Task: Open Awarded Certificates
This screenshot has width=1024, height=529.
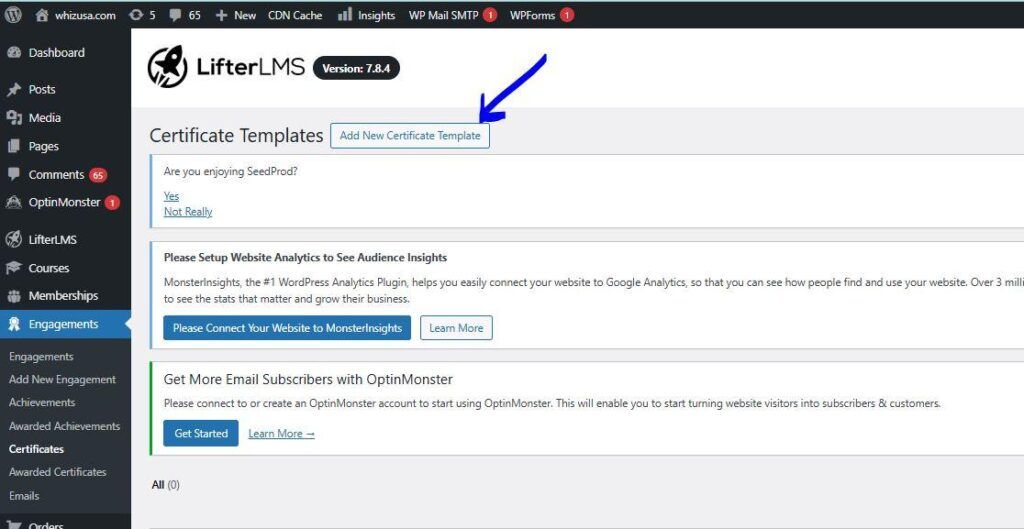Action: click(x=57, y=472)
